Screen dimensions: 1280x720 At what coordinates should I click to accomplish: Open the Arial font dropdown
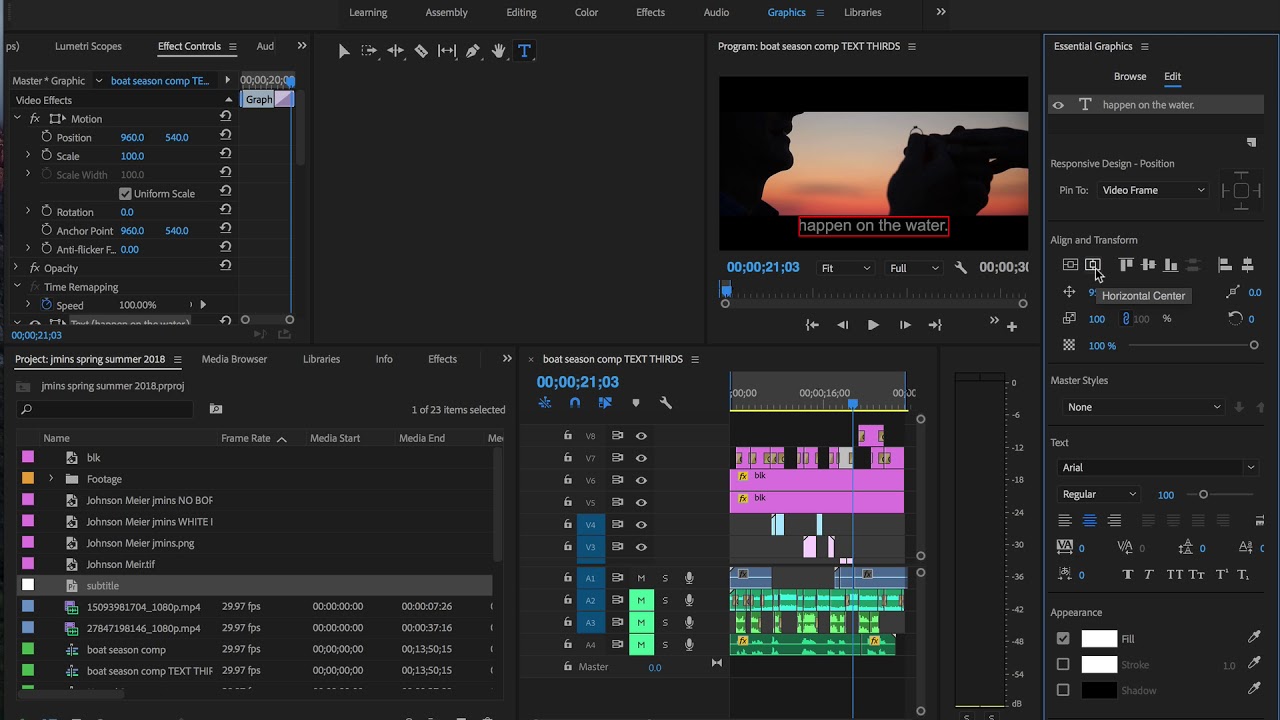click(x=1157, y=468)
